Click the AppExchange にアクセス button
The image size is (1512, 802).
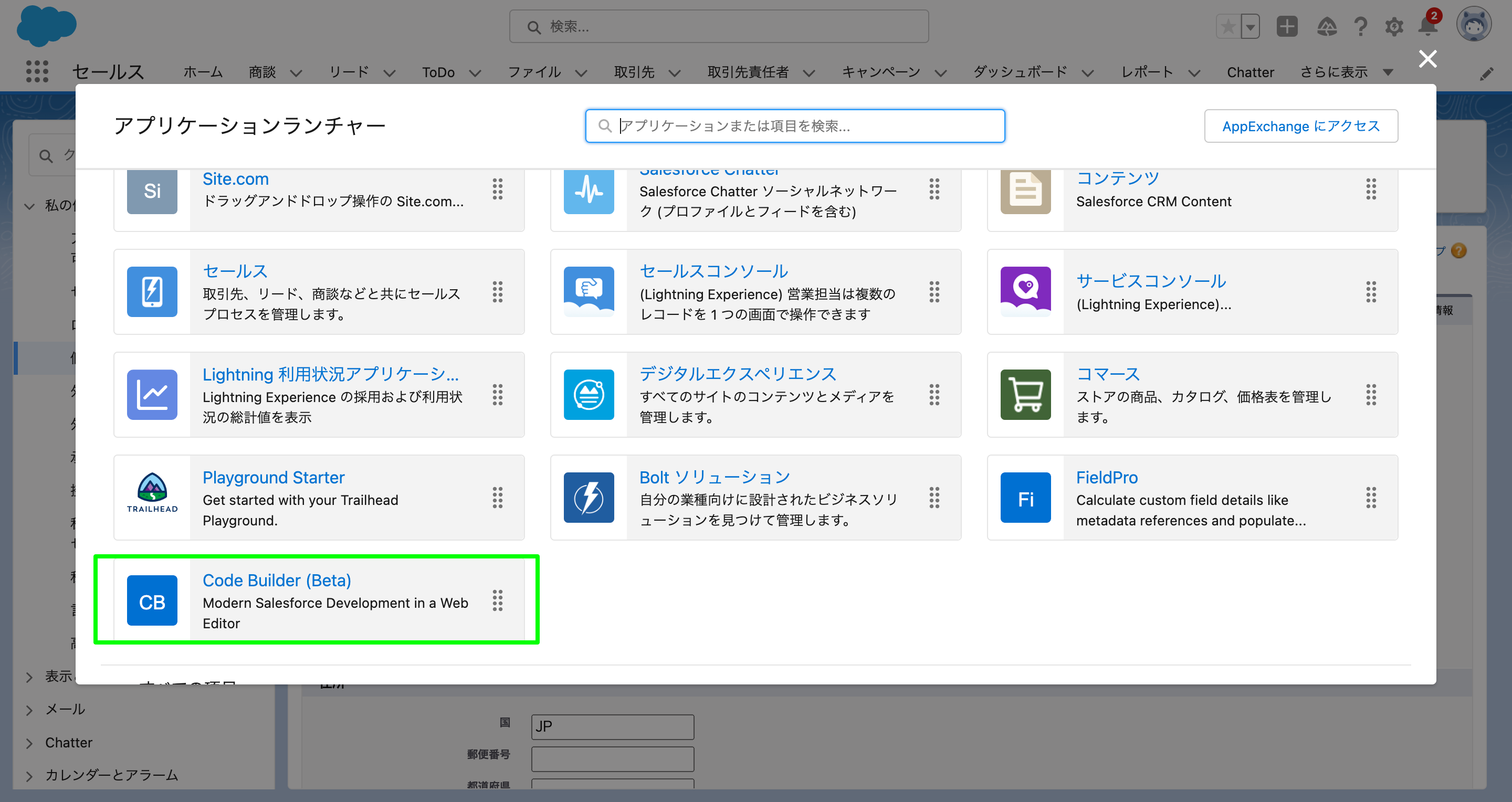pos(1301,125)
